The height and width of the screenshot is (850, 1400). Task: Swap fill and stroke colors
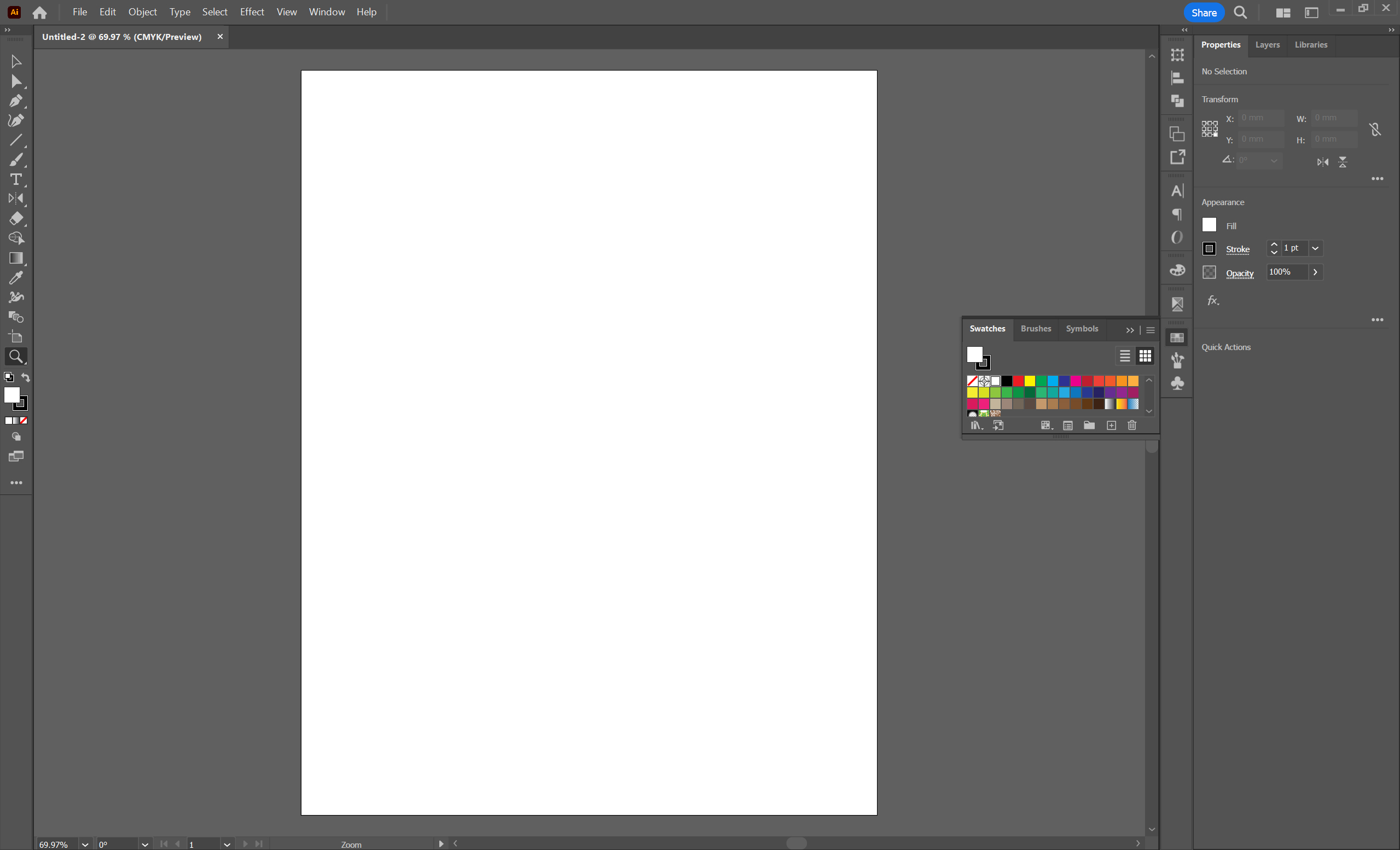pyautogui.click(x=26, y=377)
